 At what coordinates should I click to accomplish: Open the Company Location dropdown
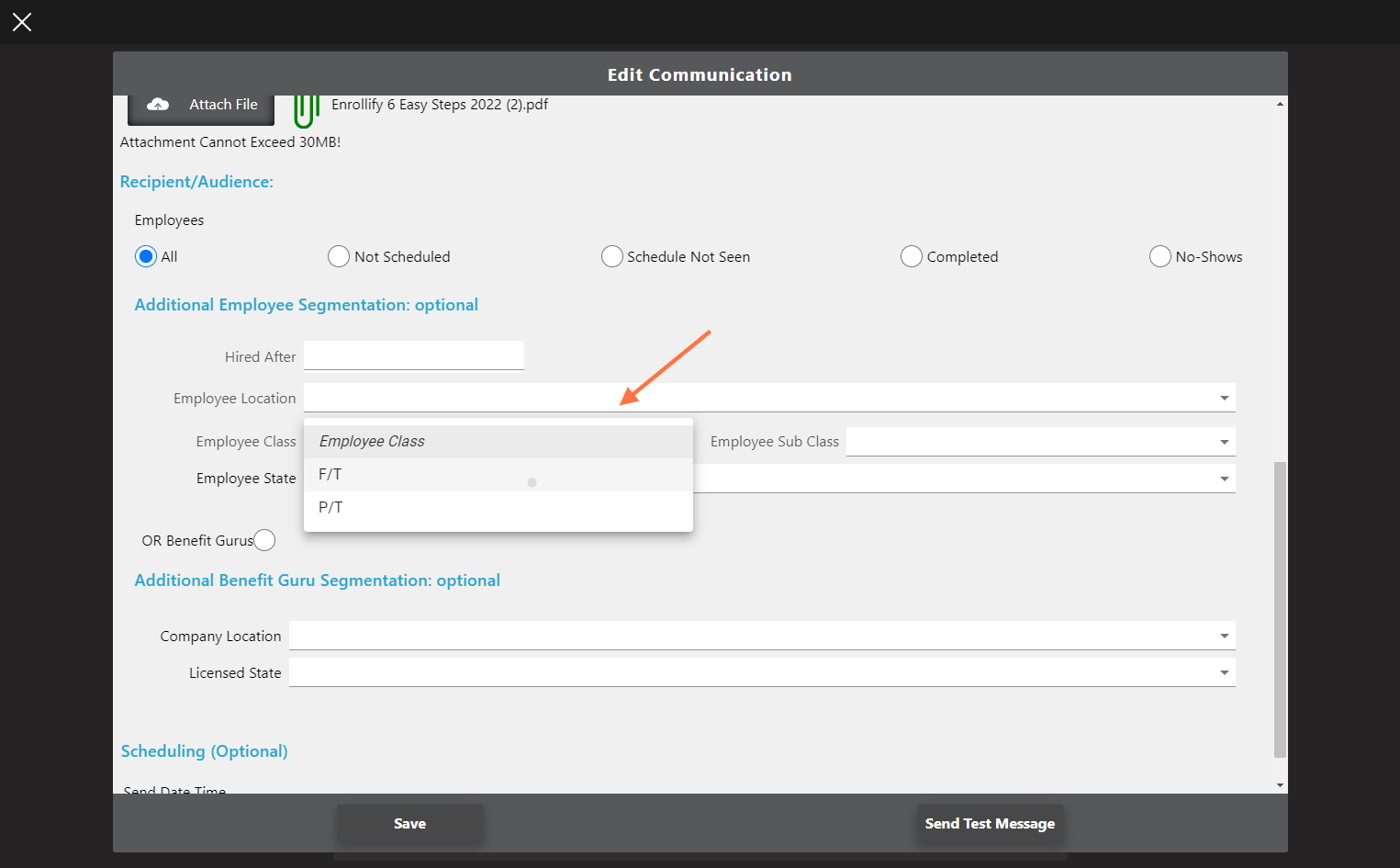click(x=762, y=636)
